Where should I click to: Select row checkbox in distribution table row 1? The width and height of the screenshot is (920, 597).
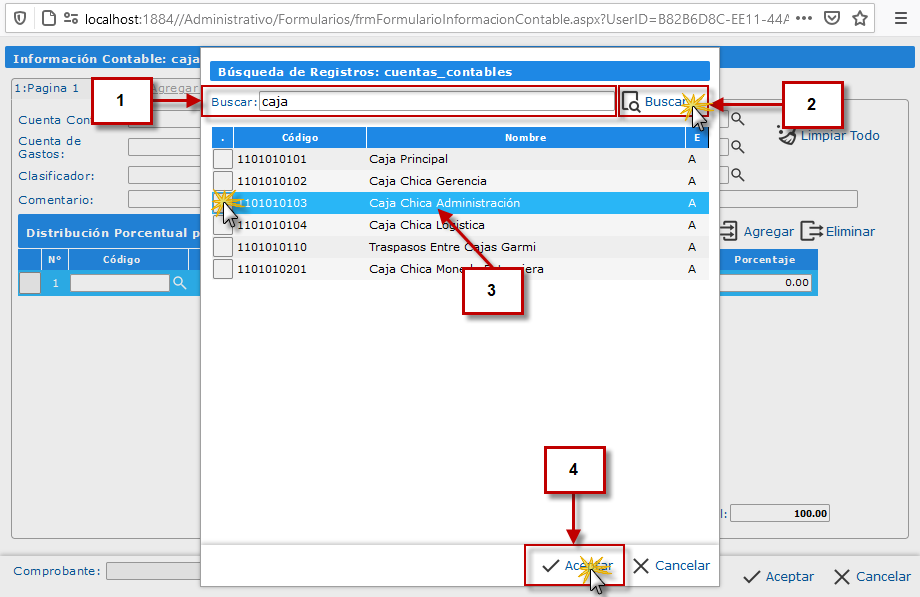[30, 283]
